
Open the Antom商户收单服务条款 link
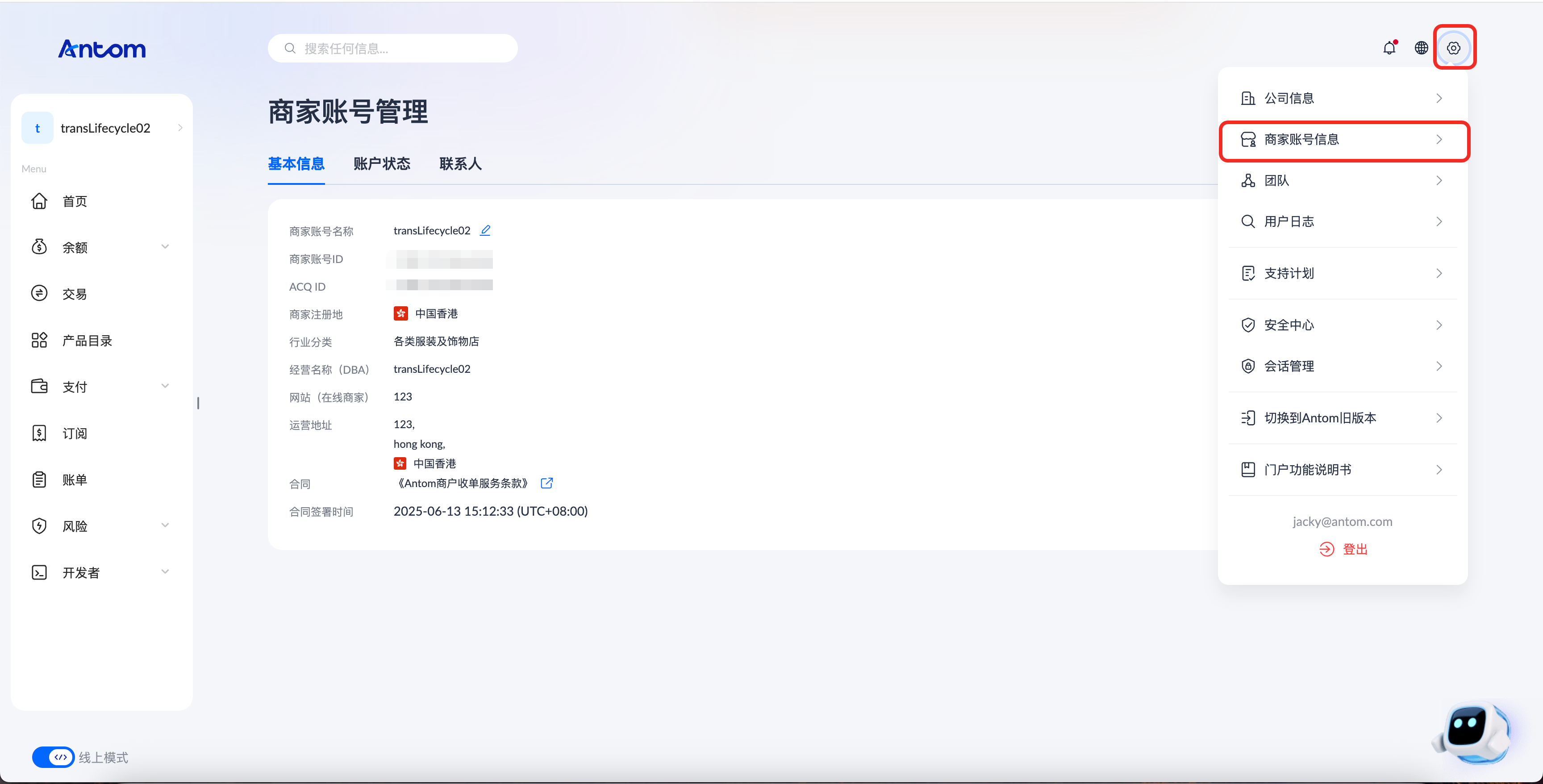click(x=463, y=484)
